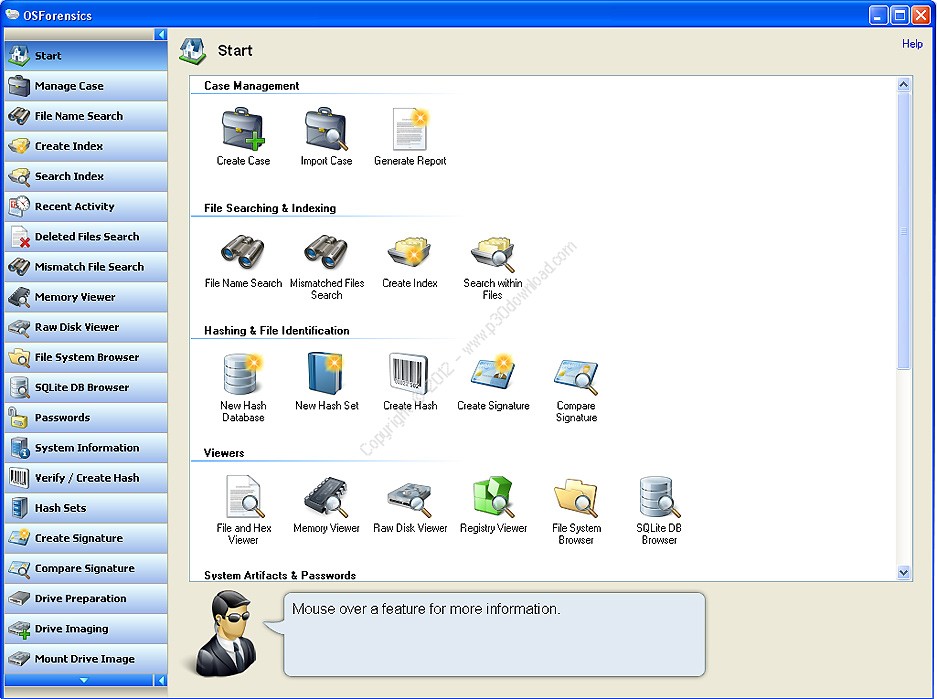Open Memory Viewer from the sidebar
Screen dimensions: 937x699
86,297
